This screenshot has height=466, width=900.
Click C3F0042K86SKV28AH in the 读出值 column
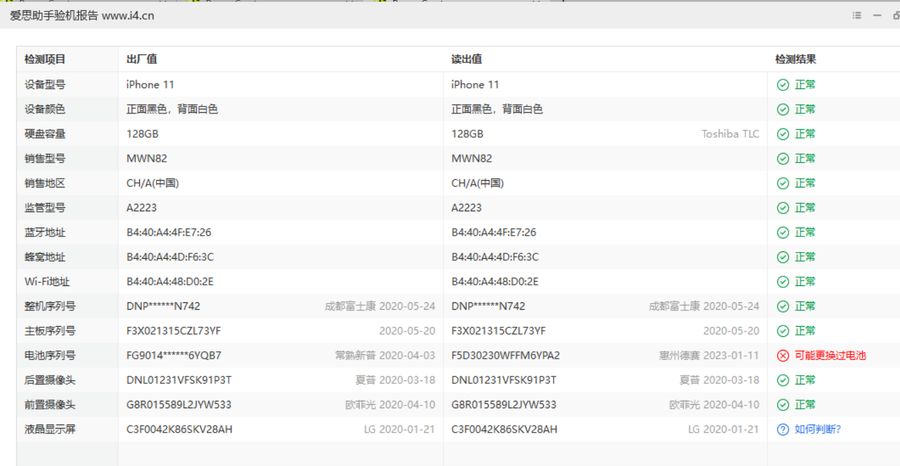(504, 429)
